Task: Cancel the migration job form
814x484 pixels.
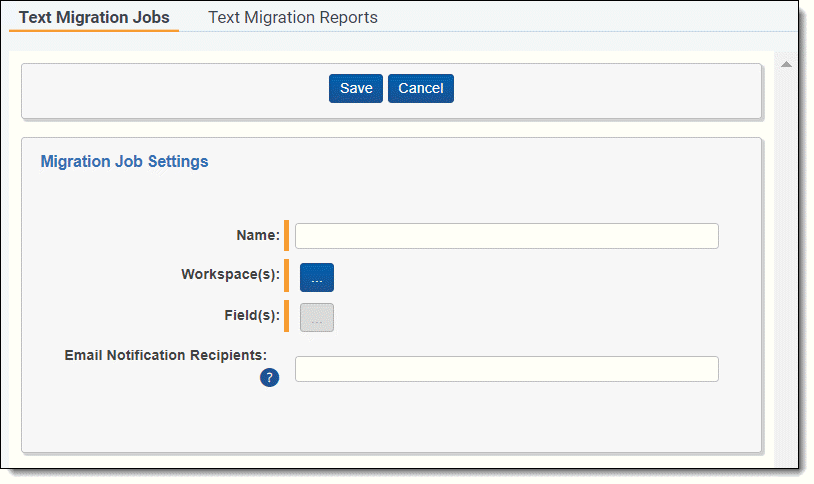Action: [420, 88]
